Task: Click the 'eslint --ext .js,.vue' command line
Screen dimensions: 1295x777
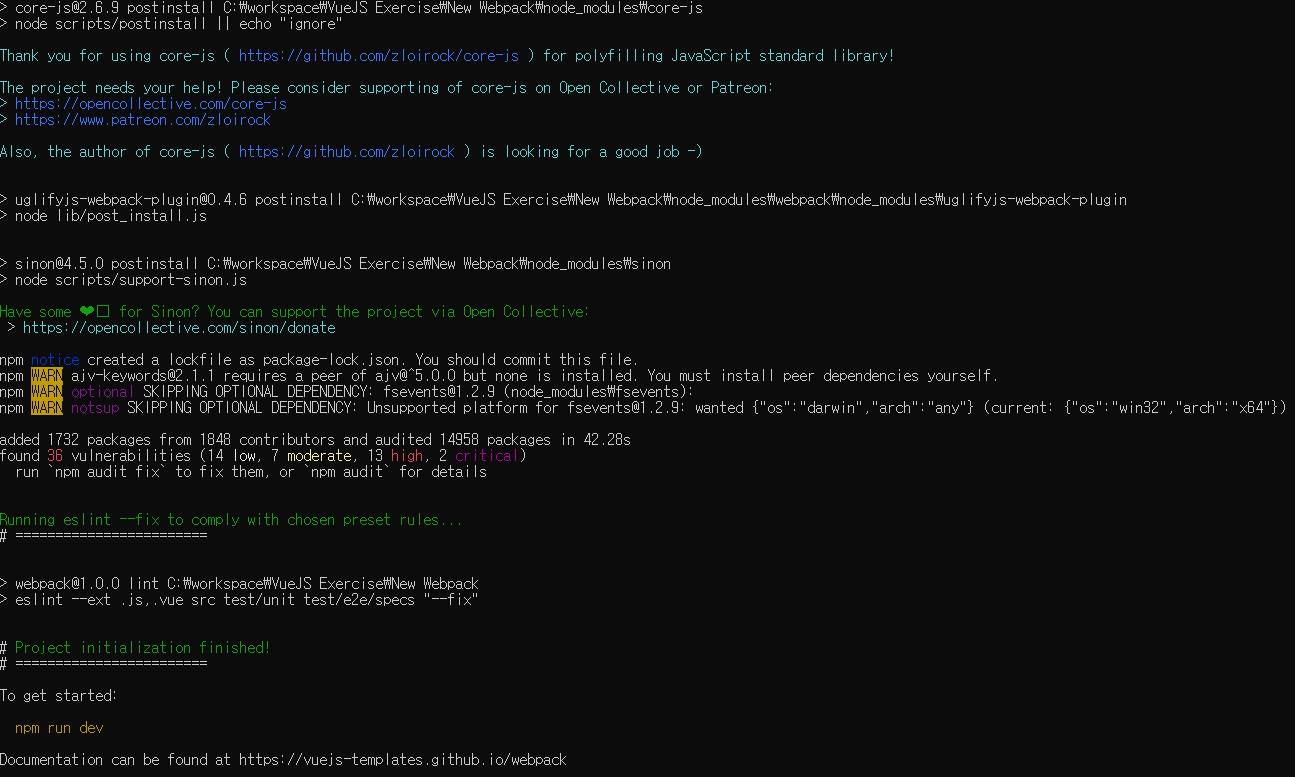Action: (x=239, y=600)
